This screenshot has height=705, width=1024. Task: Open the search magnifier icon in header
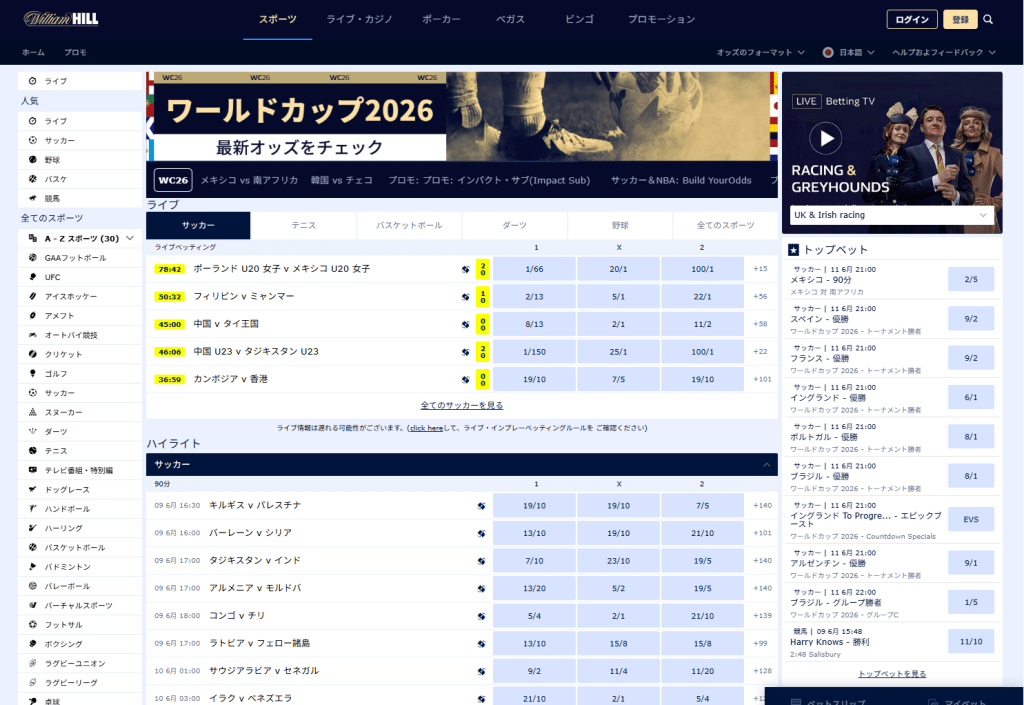tap(988, 20)
